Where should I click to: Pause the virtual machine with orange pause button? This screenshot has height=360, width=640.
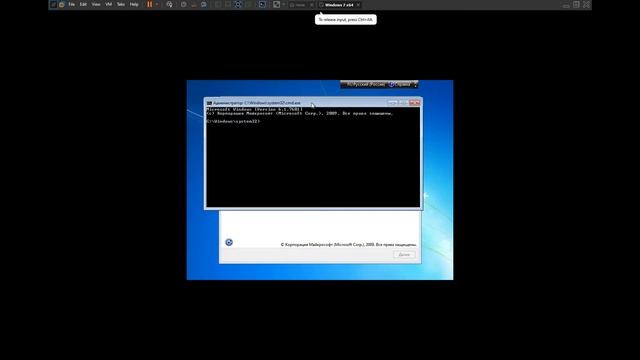pos(149,4)
